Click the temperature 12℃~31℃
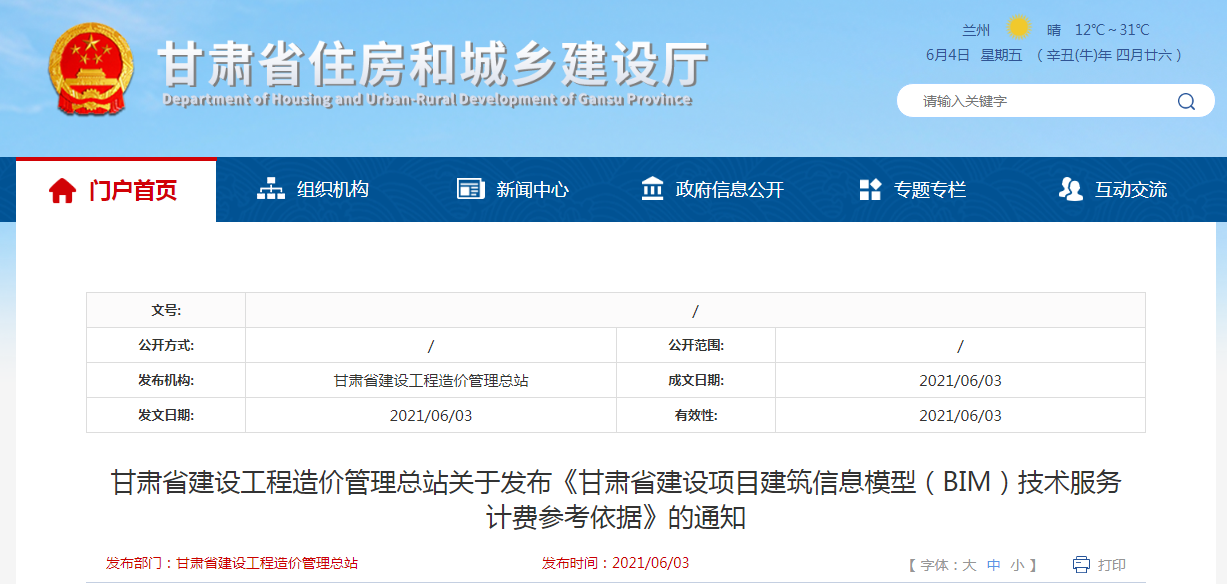1227x584 pixels. [x=1112, y=30]
